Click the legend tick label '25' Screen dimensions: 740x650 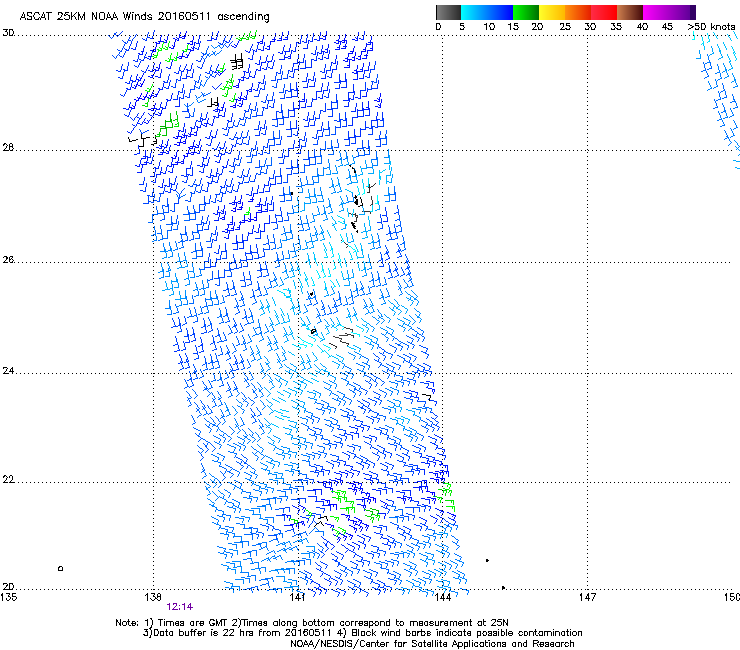[x=565, y=27]
